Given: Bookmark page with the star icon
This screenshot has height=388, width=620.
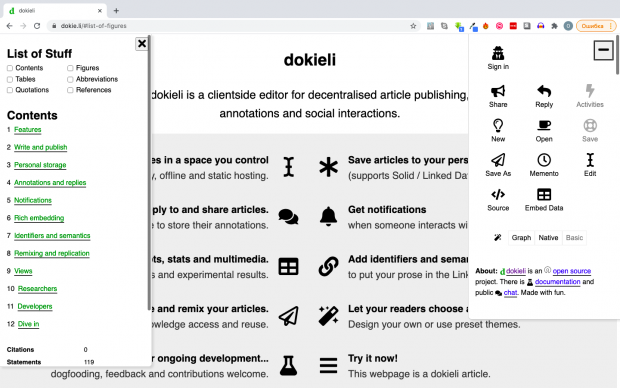Looking at the screenshot, I should (x=413, y=26).
